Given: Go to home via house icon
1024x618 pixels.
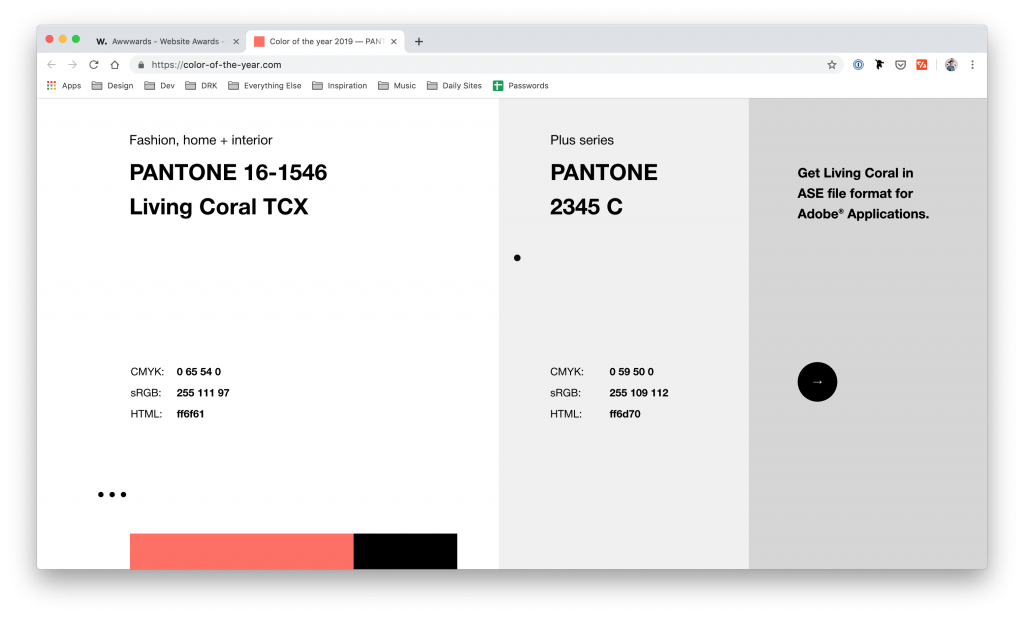Looking at the screenshot, I should coord(115,65).
